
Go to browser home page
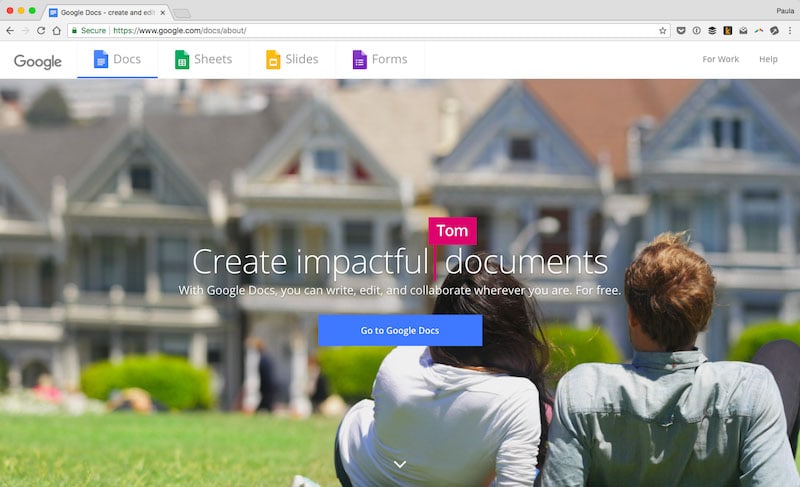click(x=57, y=31)
